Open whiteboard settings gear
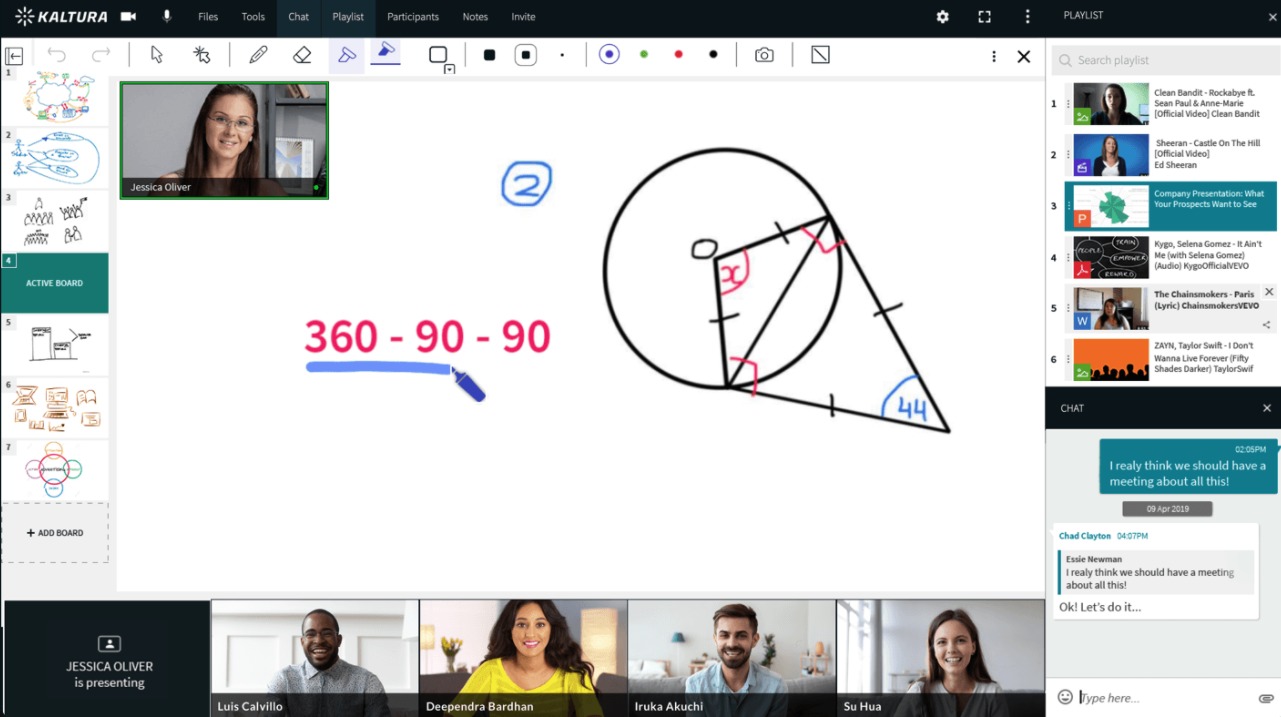The image size is (1281, 717). click(x=941, y=16)
